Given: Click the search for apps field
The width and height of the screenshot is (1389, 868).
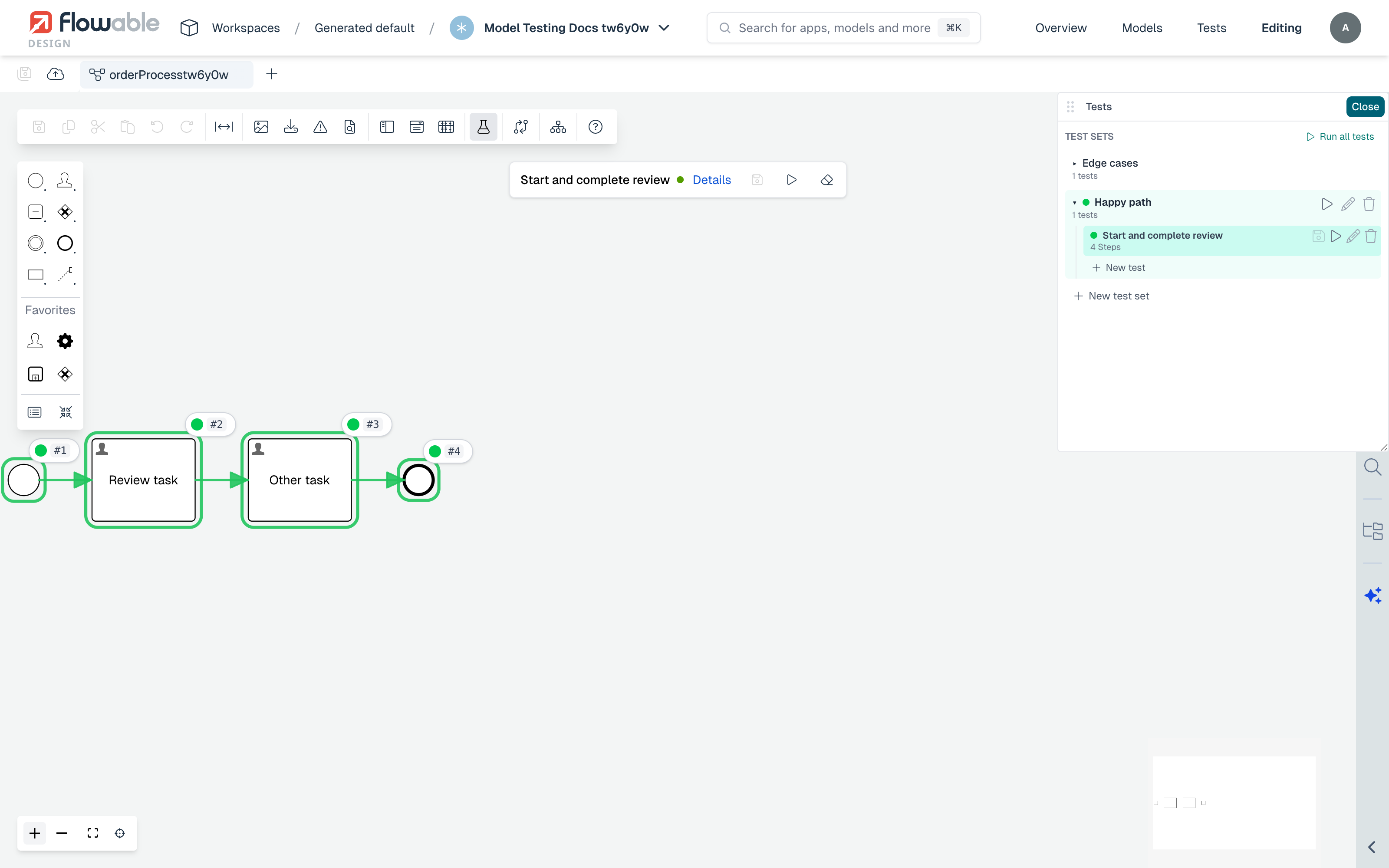Looking at the screenshot, I should coord(844,27).
